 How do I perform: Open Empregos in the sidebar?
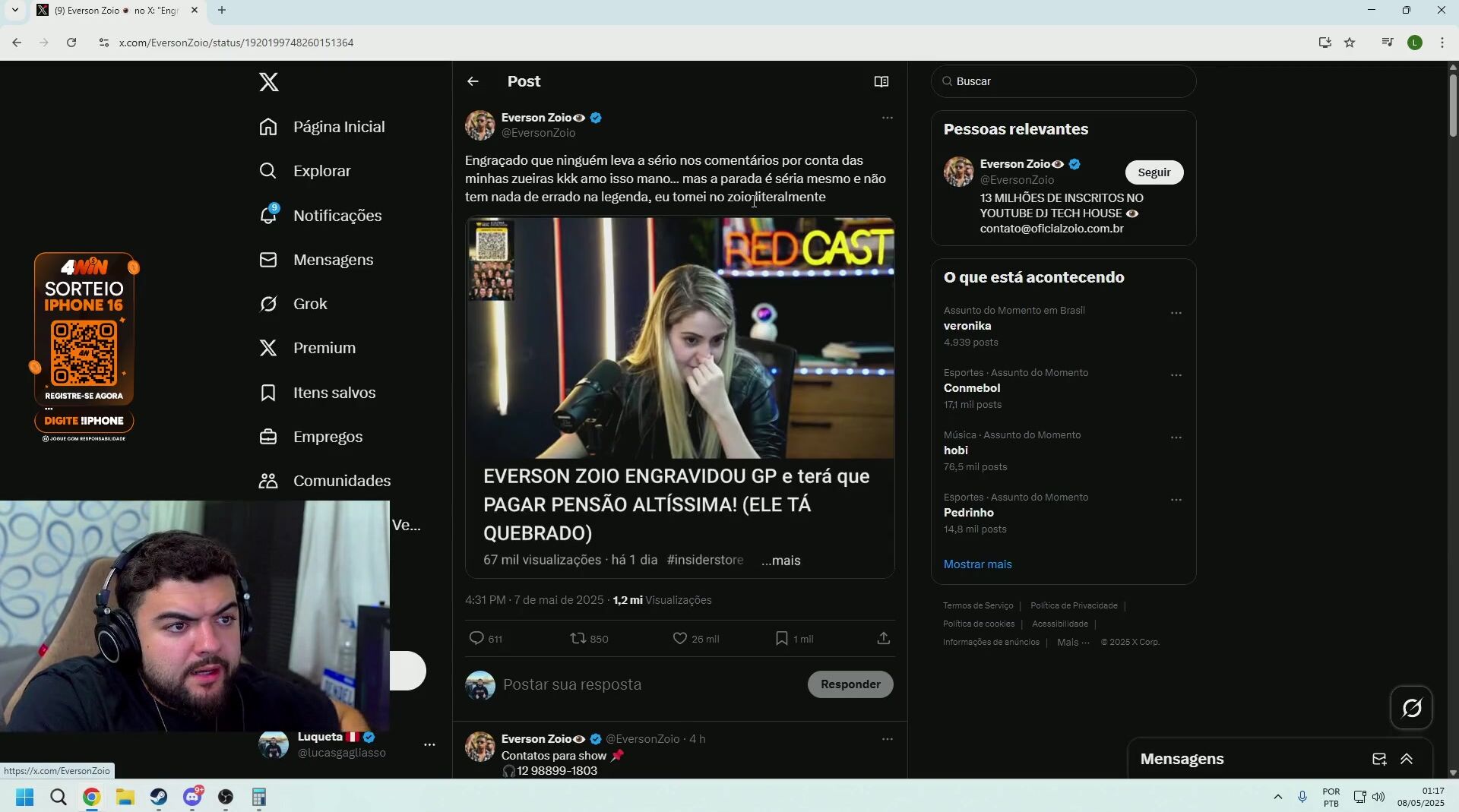(x=311, y=437)
